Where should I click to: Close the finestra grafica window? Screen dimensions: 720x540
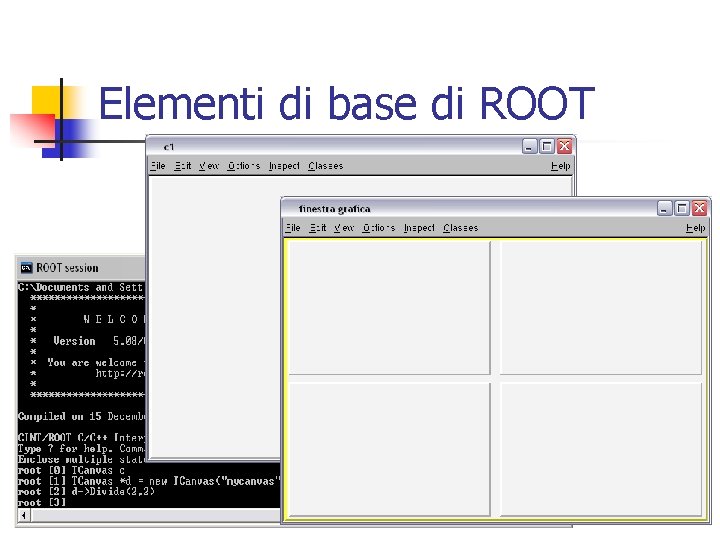click(x=699, y=208)
